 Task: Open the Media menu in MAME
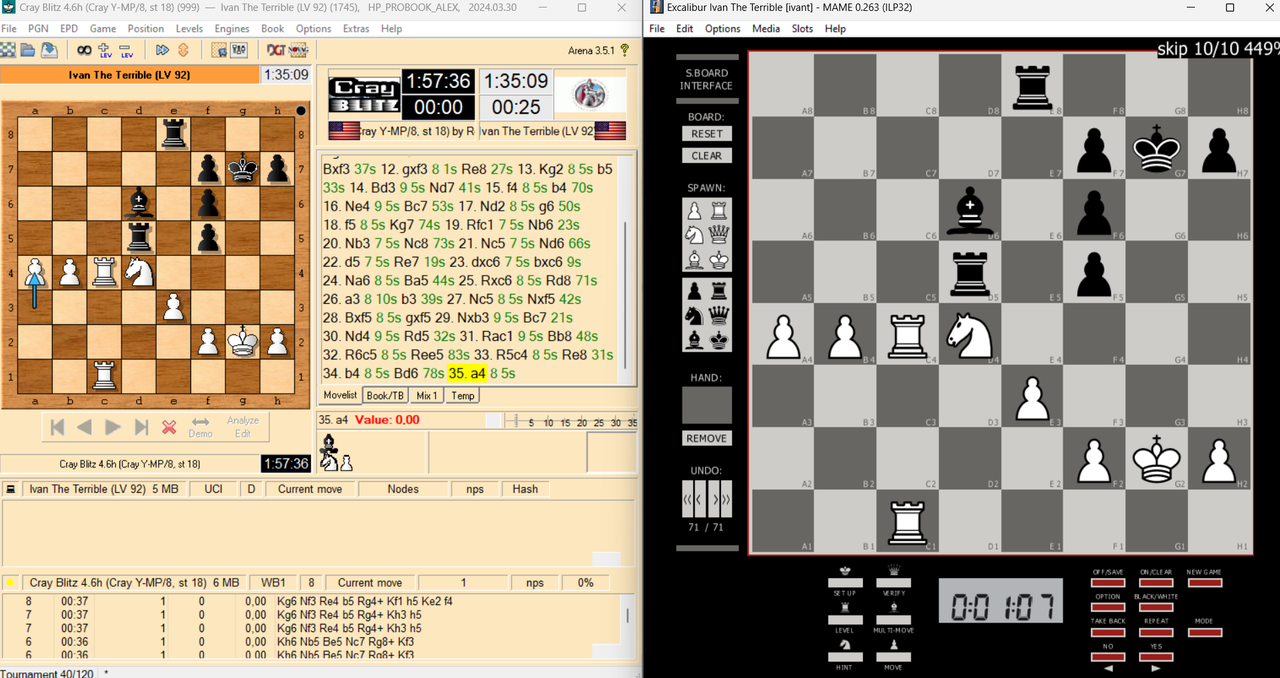pyautogui.click(x=766, y=28)
